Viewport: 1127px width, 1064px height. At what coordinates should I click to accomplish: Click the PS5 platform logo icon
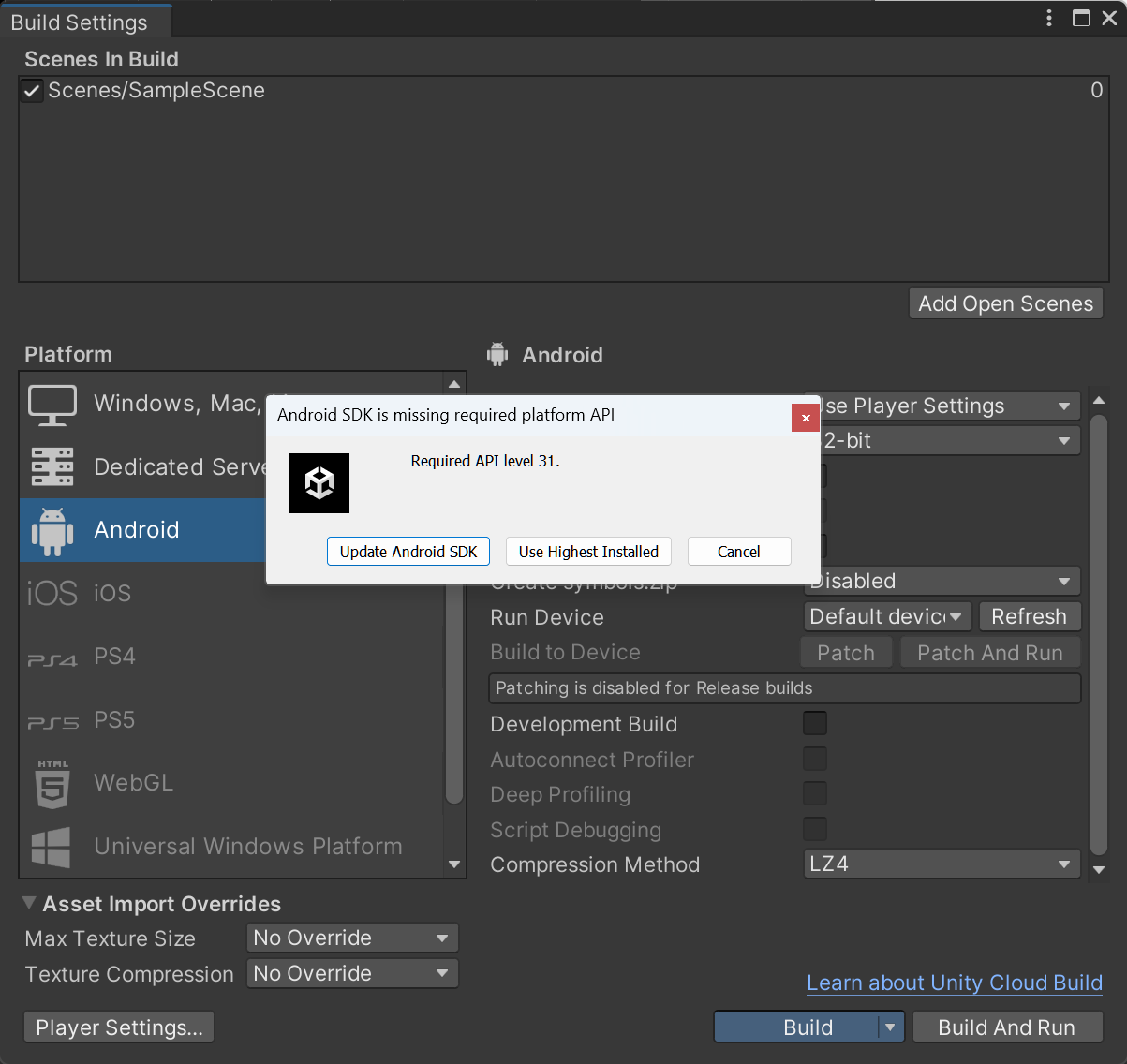(x=52, y=723)
